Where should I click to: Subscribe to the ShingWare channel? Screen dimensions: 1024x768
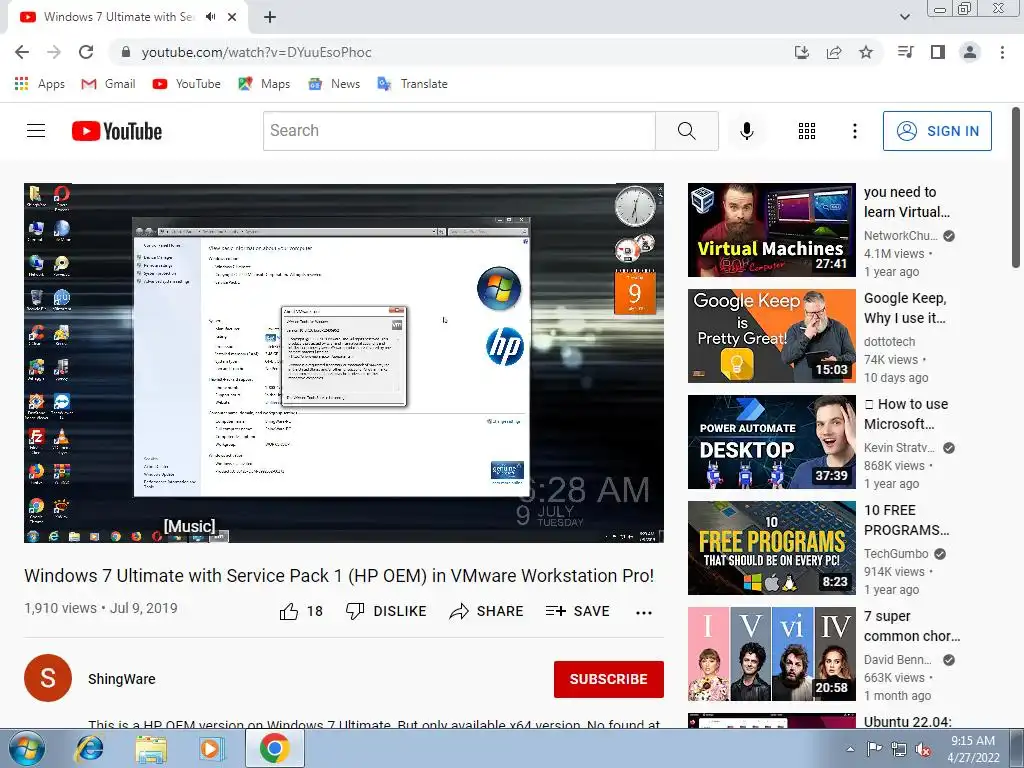point(609,679)
